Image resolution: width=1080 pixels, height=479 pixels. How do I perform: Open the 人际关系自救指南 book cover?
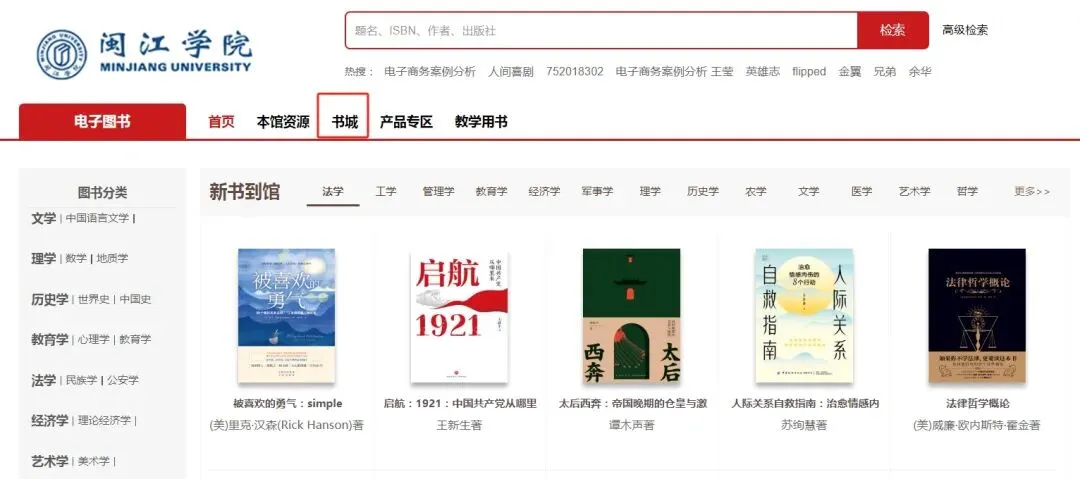(x=804, y=316)
